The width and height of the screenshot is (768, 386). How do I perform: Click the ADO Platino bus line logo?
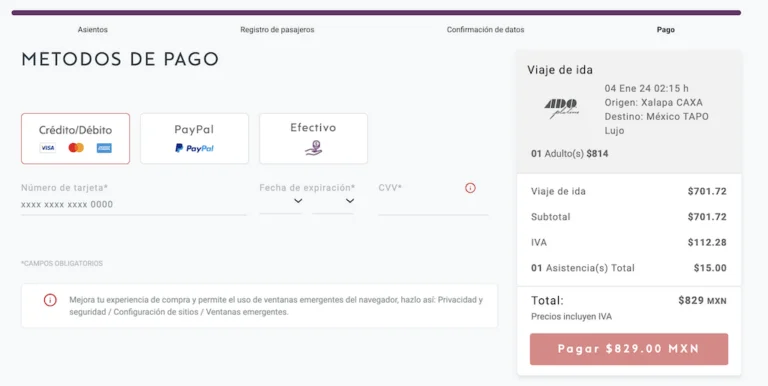pyautogui.click(x=562, y=109)
